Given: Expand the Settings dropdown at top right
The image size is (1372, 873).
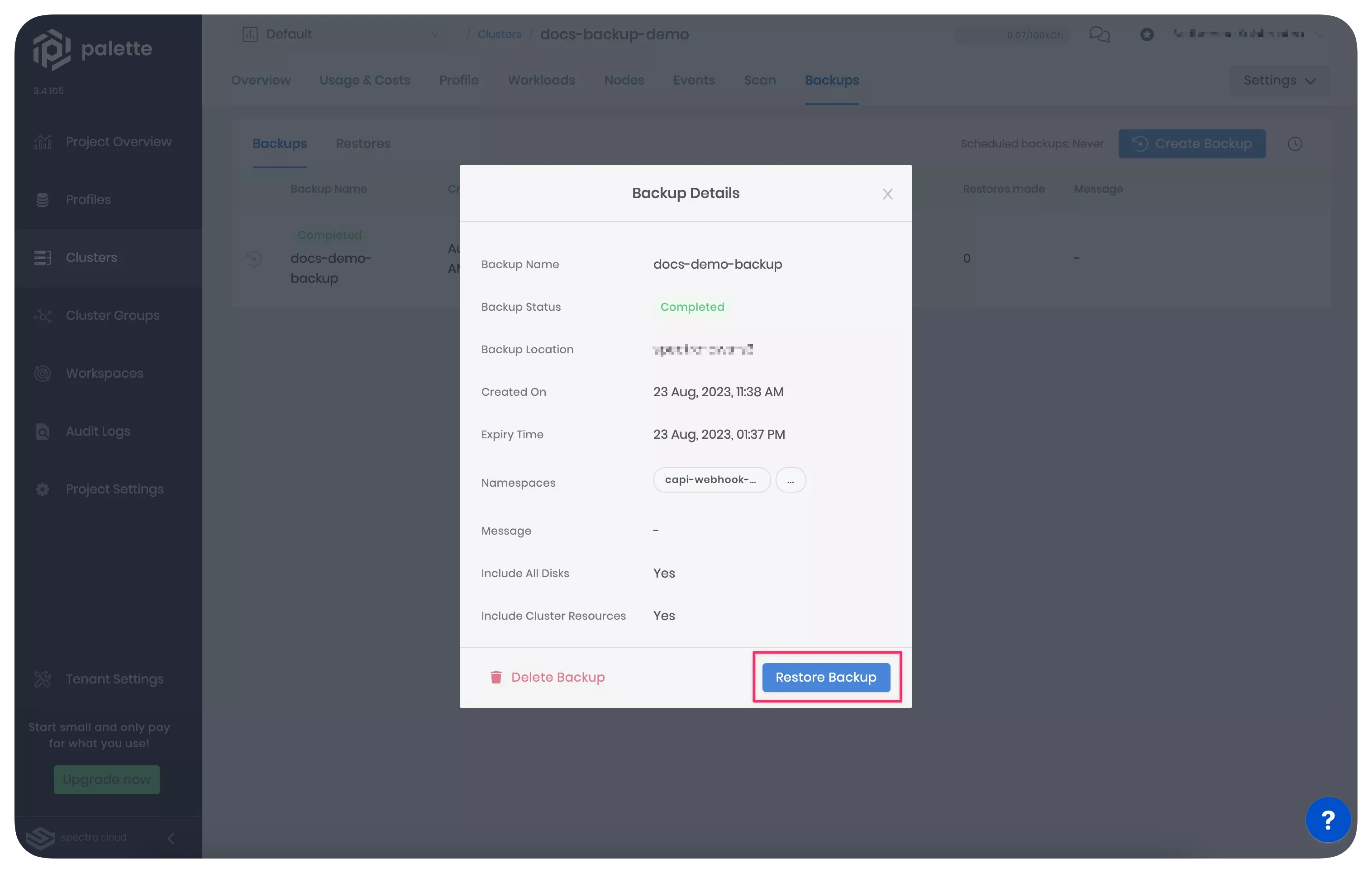Looking at the screenshot, I should point(1279,81).
